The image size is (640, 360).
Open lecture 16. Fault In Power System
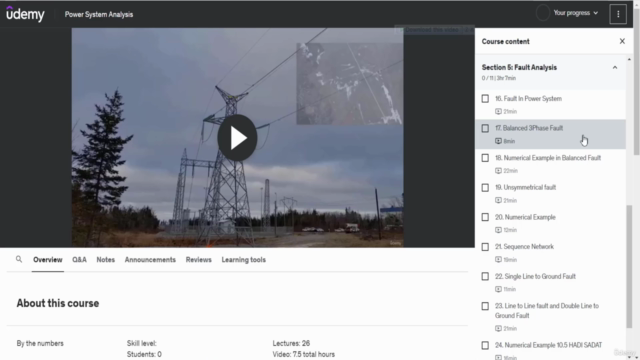tap(550, 104)
